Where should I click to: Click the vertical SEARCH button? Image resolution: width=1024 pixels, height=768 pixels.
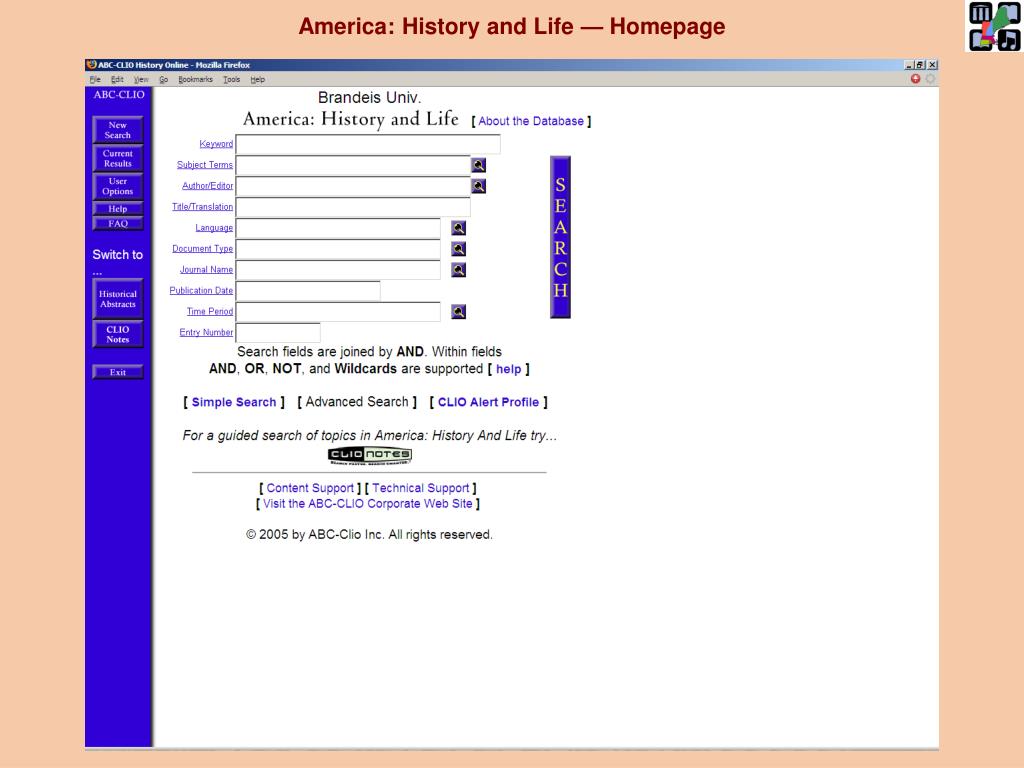(560, 237)
